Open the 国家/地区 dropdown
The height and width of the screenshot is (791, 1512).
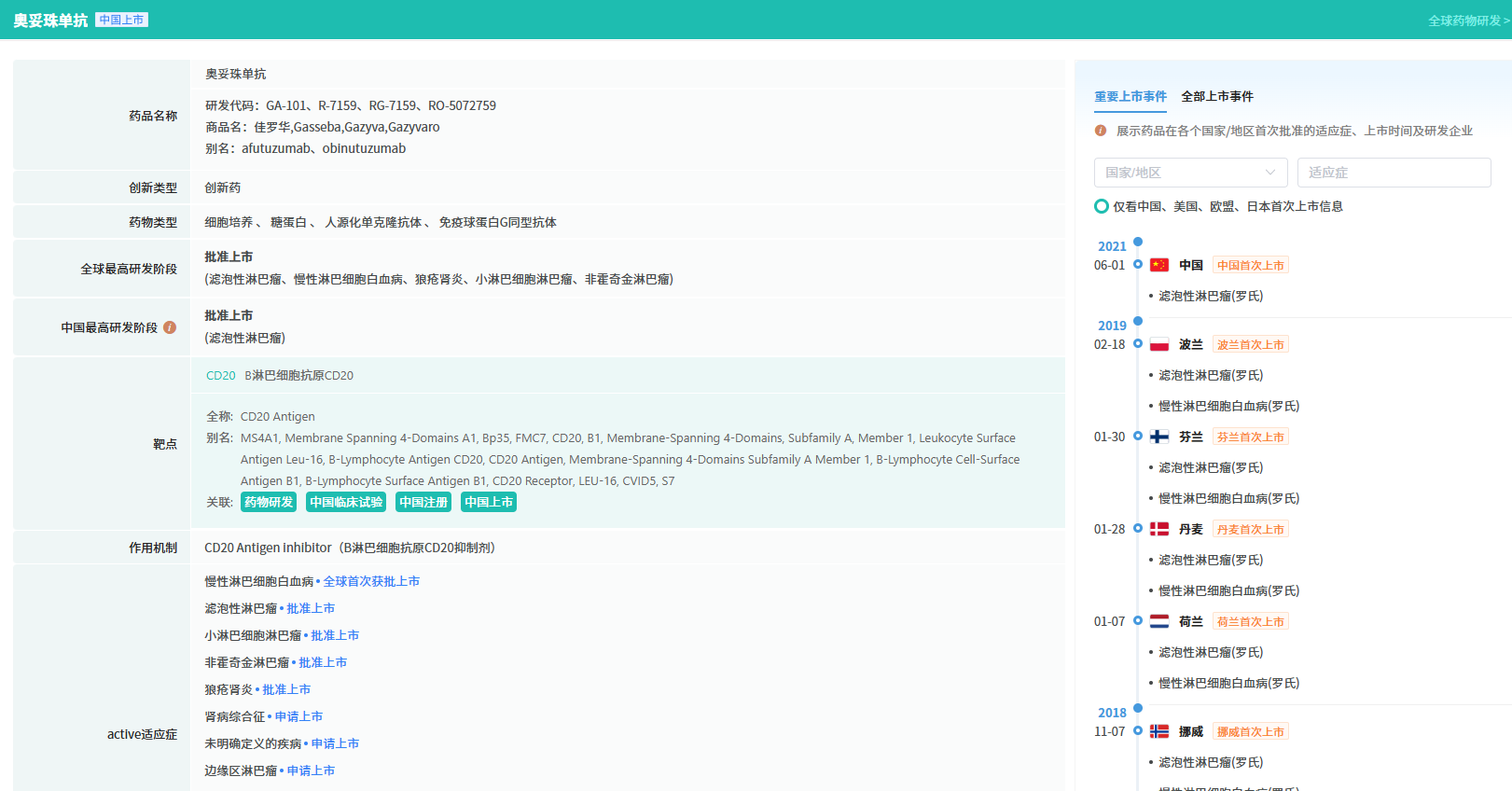point(1190,173)
